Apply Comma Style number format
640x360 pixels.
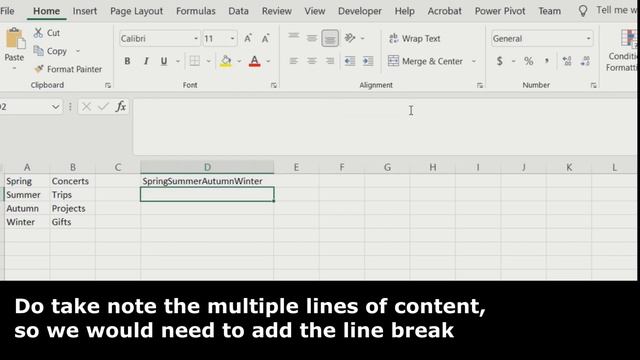pos(547,61)
